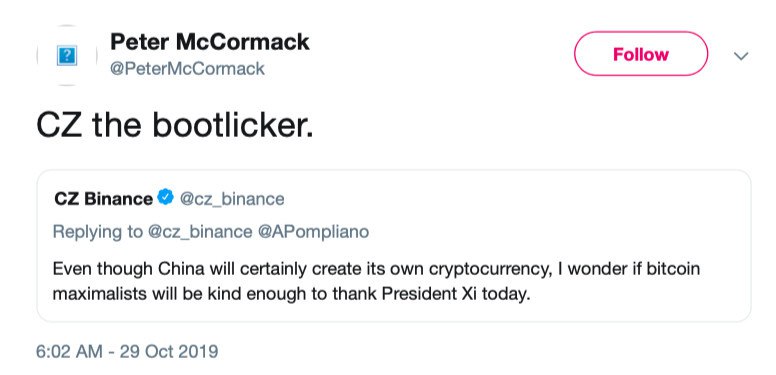Open Peter McCormack's profile picture
Screen dimensions: 776x375
67,55
